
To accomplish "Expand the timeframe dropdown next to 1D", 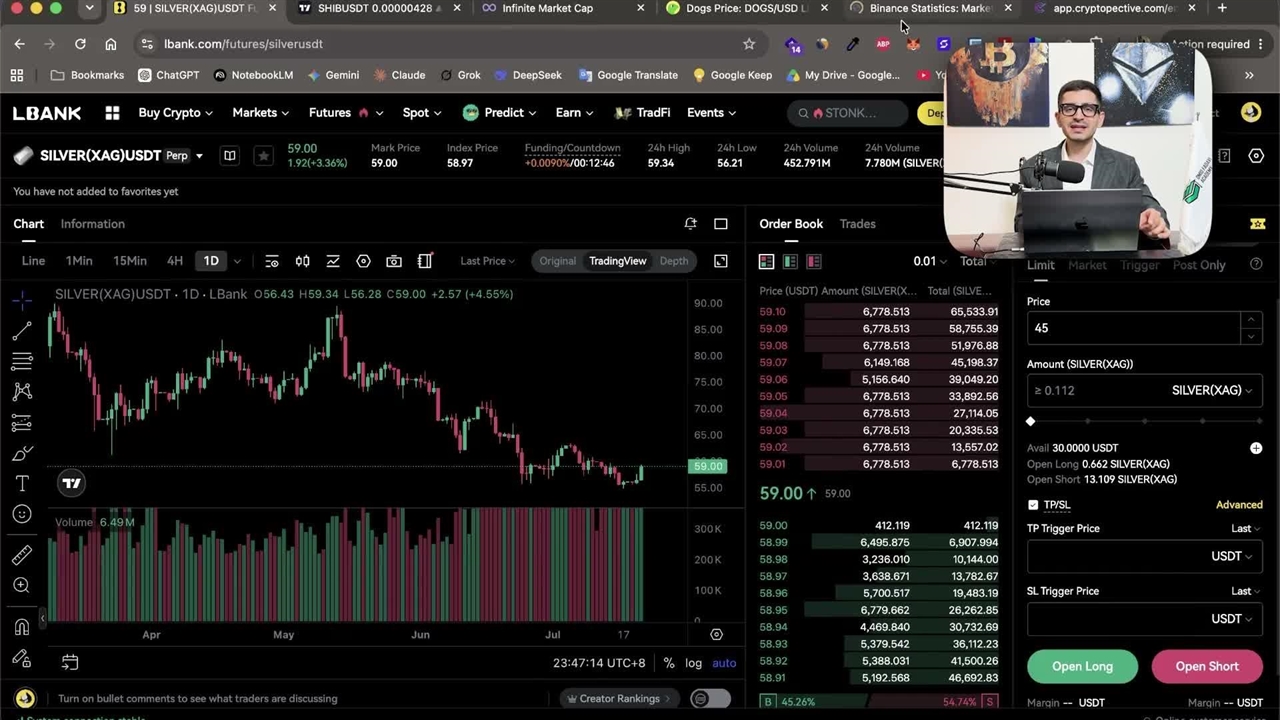I will 237,261.
